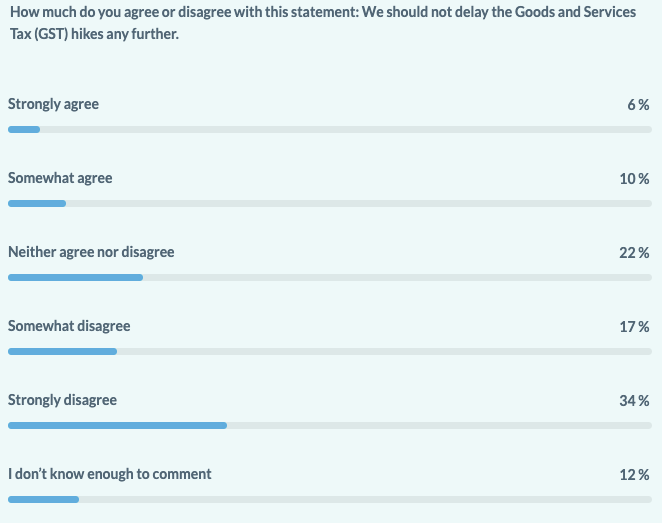Click the GST hikes poll question text
Image resolution: width=662 pixels, height=523 pixels.
pyautogui.click(x=323, y=23)
